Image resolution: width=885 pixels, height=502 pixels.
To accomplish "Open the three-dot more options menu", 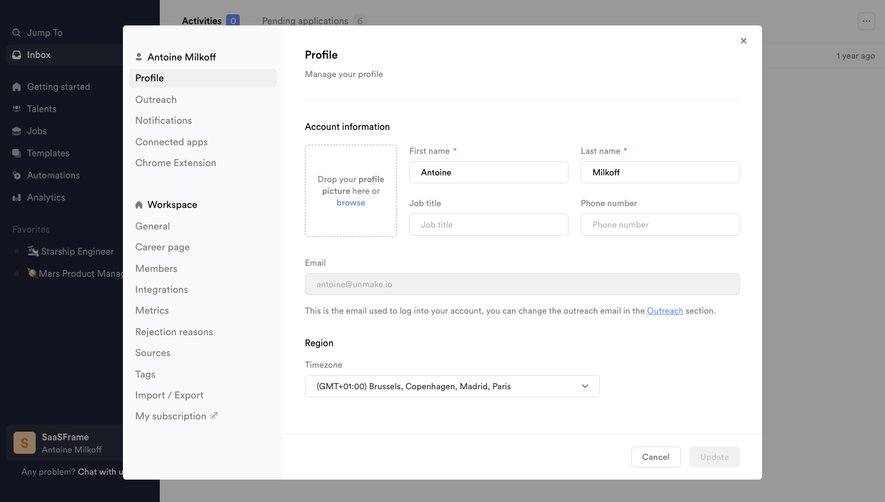I will click(866, 21).
